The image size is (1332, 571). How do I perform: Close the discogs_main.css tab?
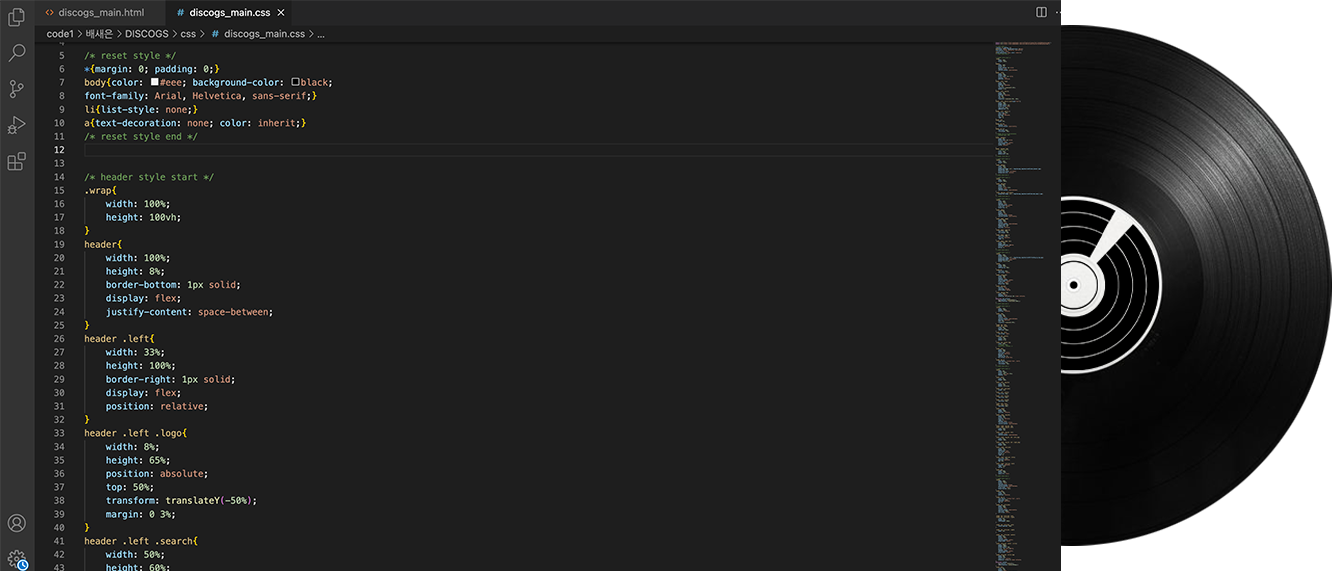click(x=281, y=13)
